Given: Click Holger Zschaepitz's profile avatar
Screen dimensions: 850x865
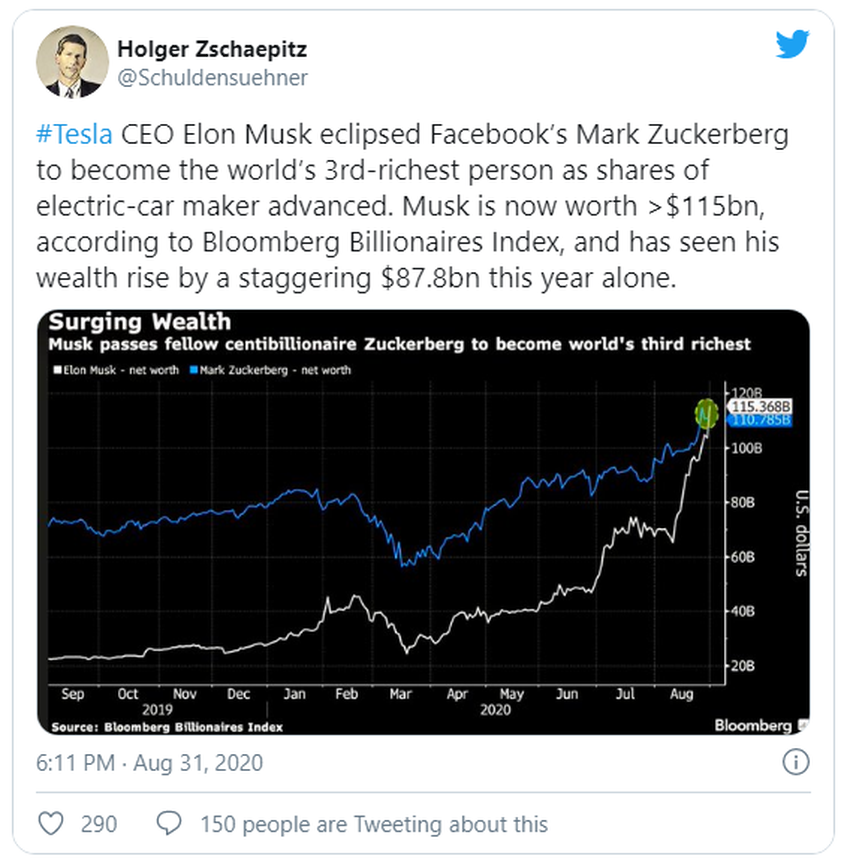Looking at the screenshot, I should click(73, 61).
